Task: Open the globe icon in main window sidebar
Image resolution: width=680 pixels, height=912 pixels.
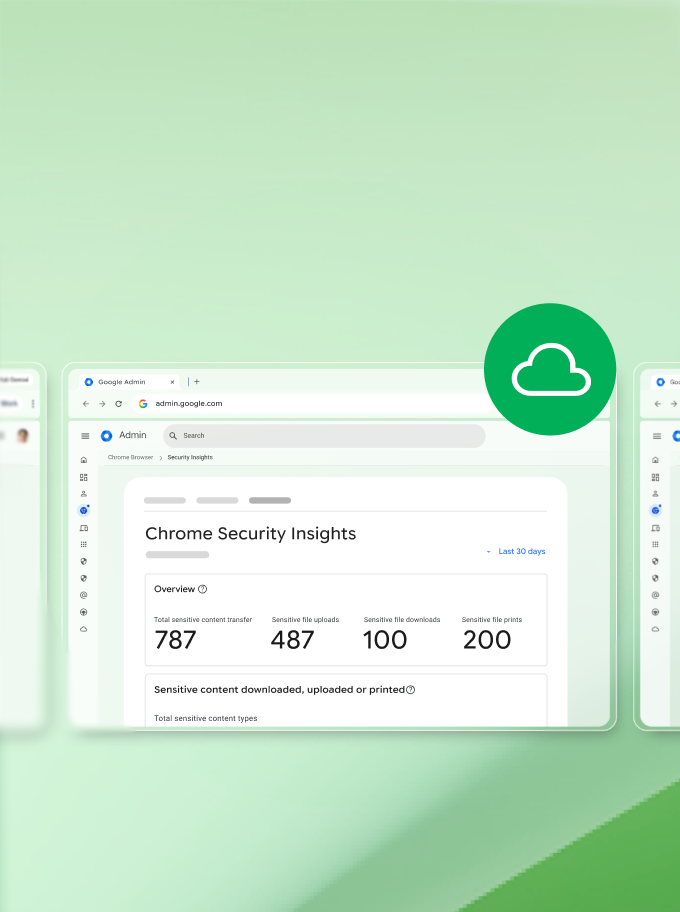Action: point(84,612)
